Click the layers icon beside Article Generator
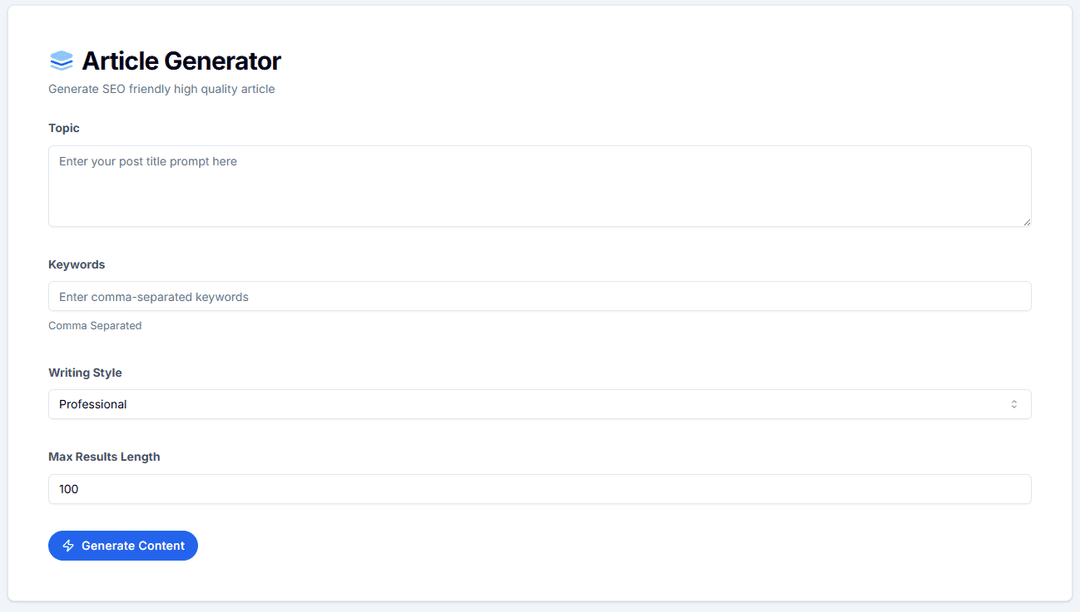 point(61,61)
